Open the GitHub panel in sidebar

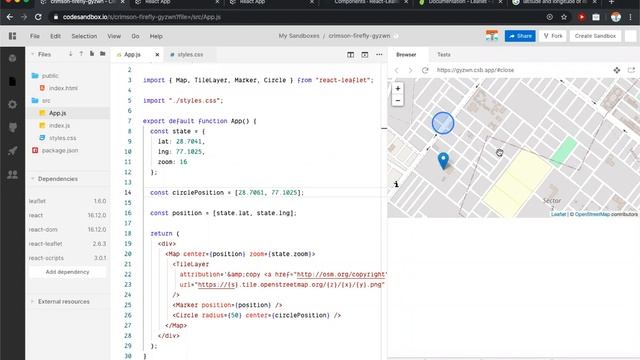pos(13,128)
